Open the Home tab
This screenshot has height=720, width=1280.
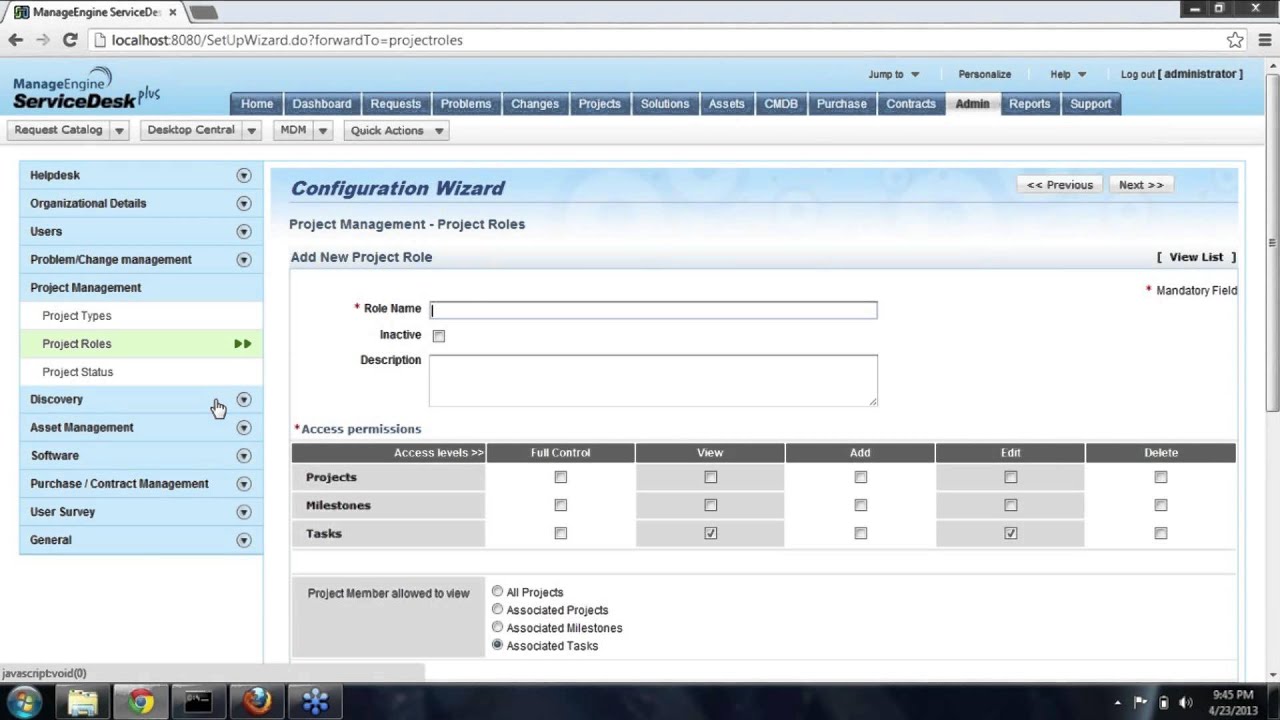[x=257, y=104]
